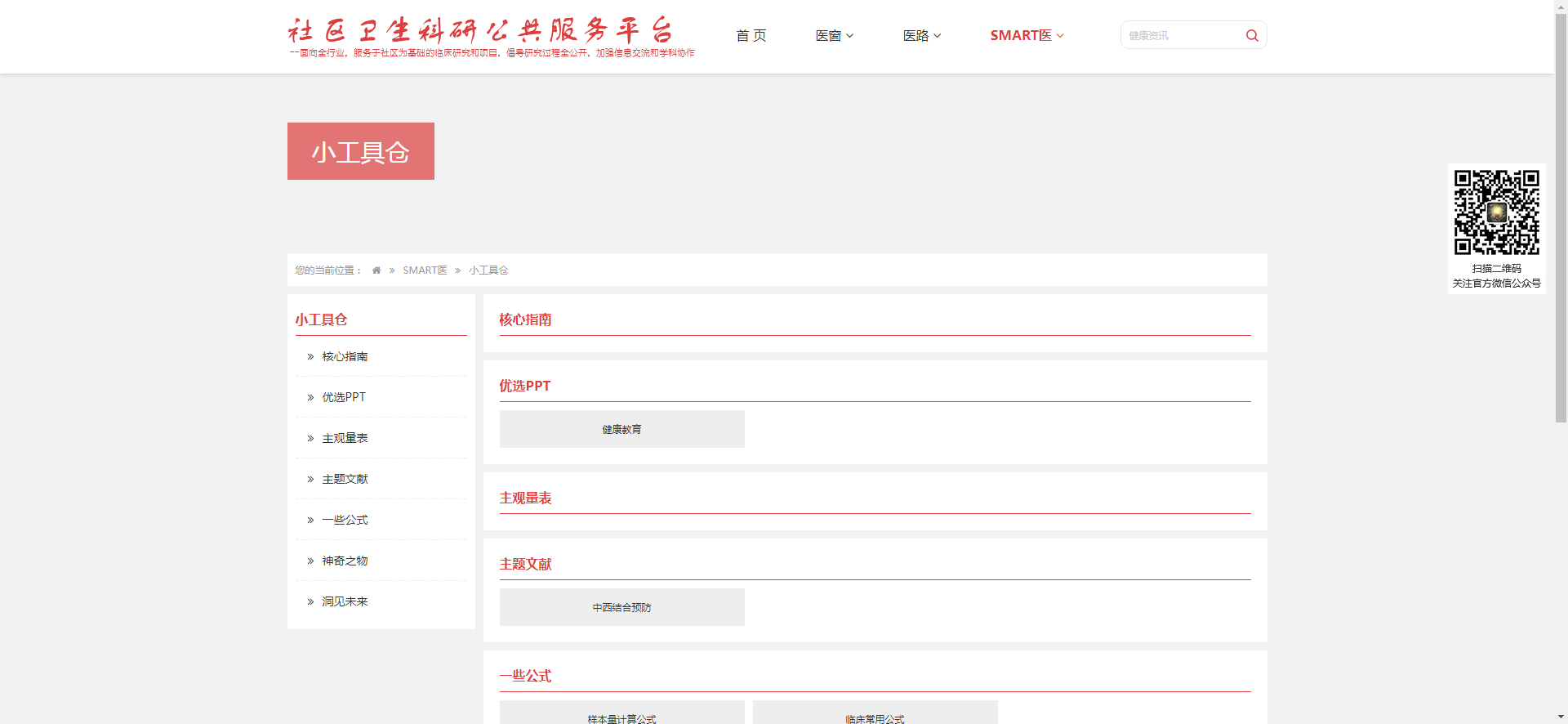Click the 健康资讯 search input field
This screenshot has width=1568, height=724.
pos(1180,36)
